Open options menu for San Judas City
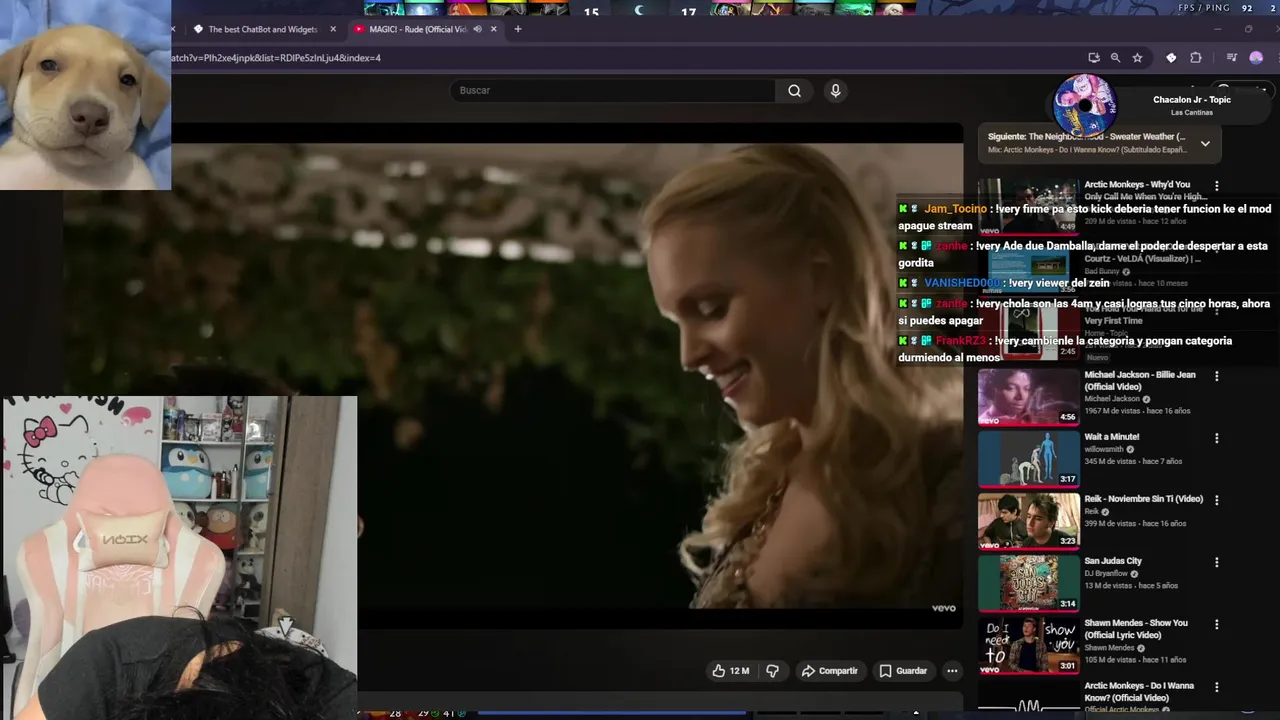Screen dimensions: 1280x720 [x=1217, y=562]
